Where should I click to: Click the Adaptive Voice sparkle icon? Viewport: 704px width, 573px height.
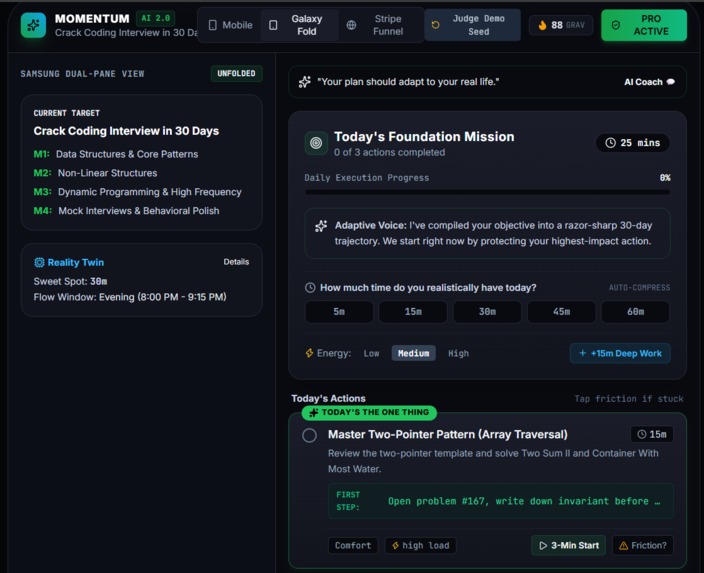coord(321,226)
